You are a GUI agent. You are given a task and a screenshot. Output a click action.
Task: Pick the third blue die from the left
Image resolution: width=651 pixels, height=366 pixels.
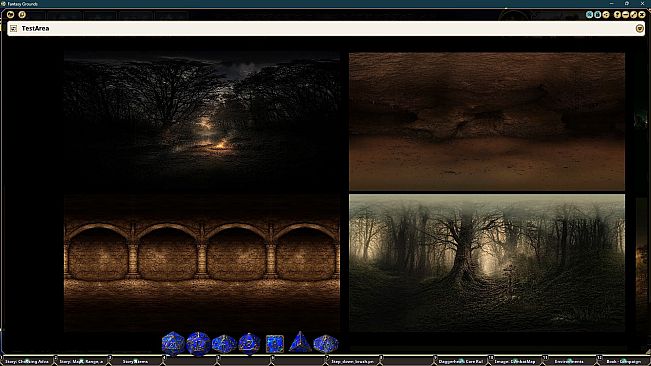pyautogui.click(x=224, y=344)
